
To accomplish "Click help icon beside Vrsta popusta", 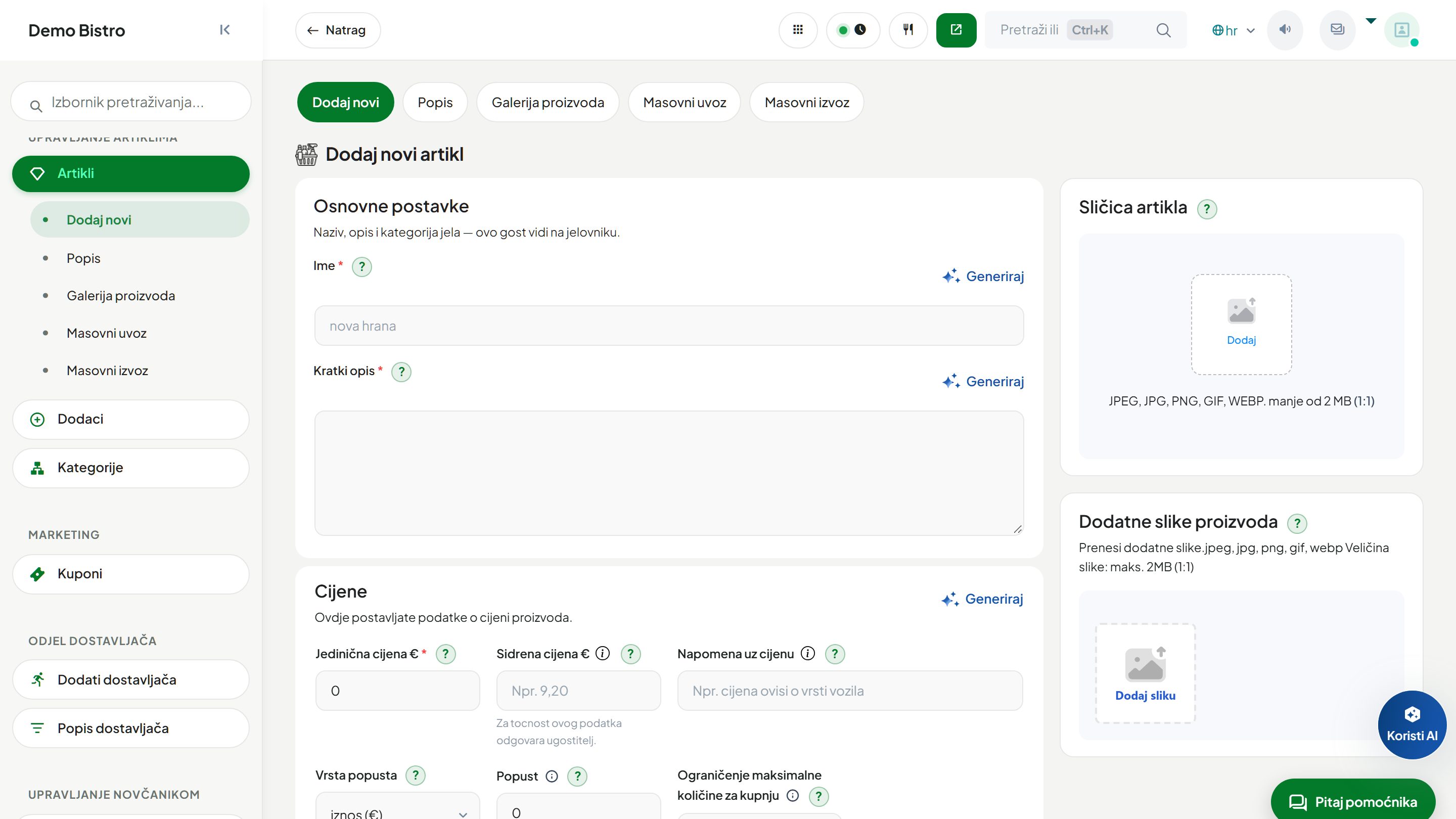I will pos(416,776).
